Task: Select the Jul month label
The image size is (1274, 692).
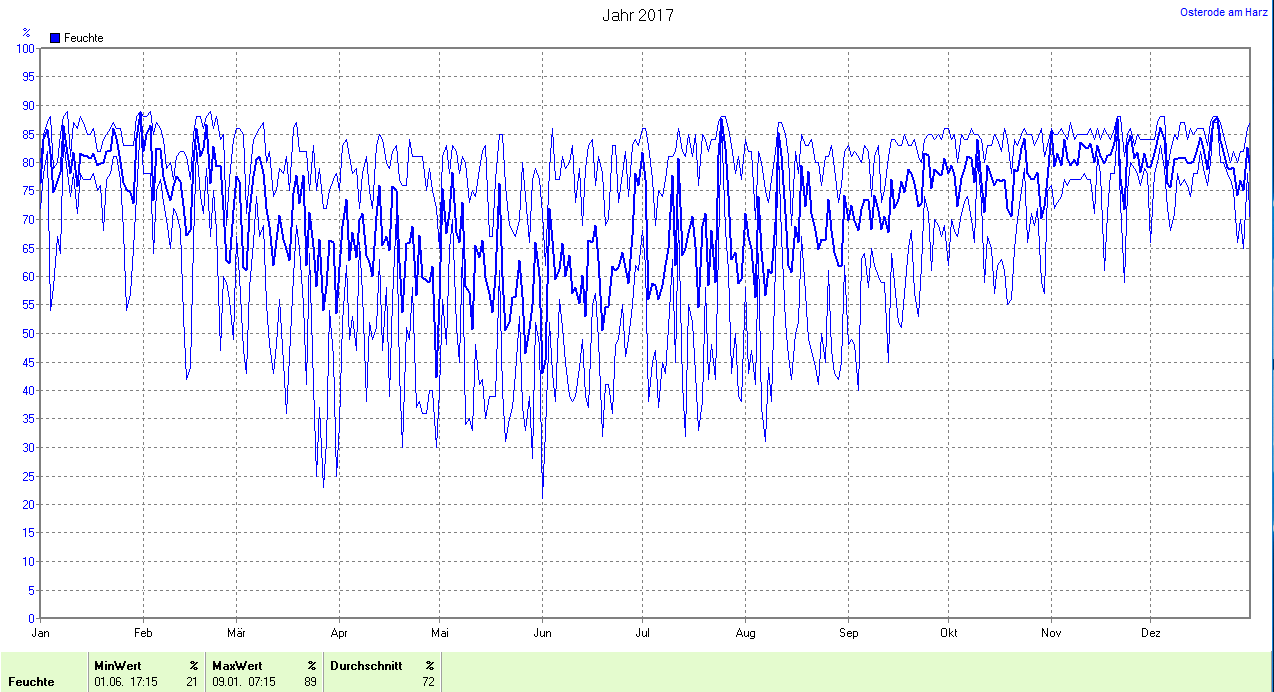Action: [643, 633]
